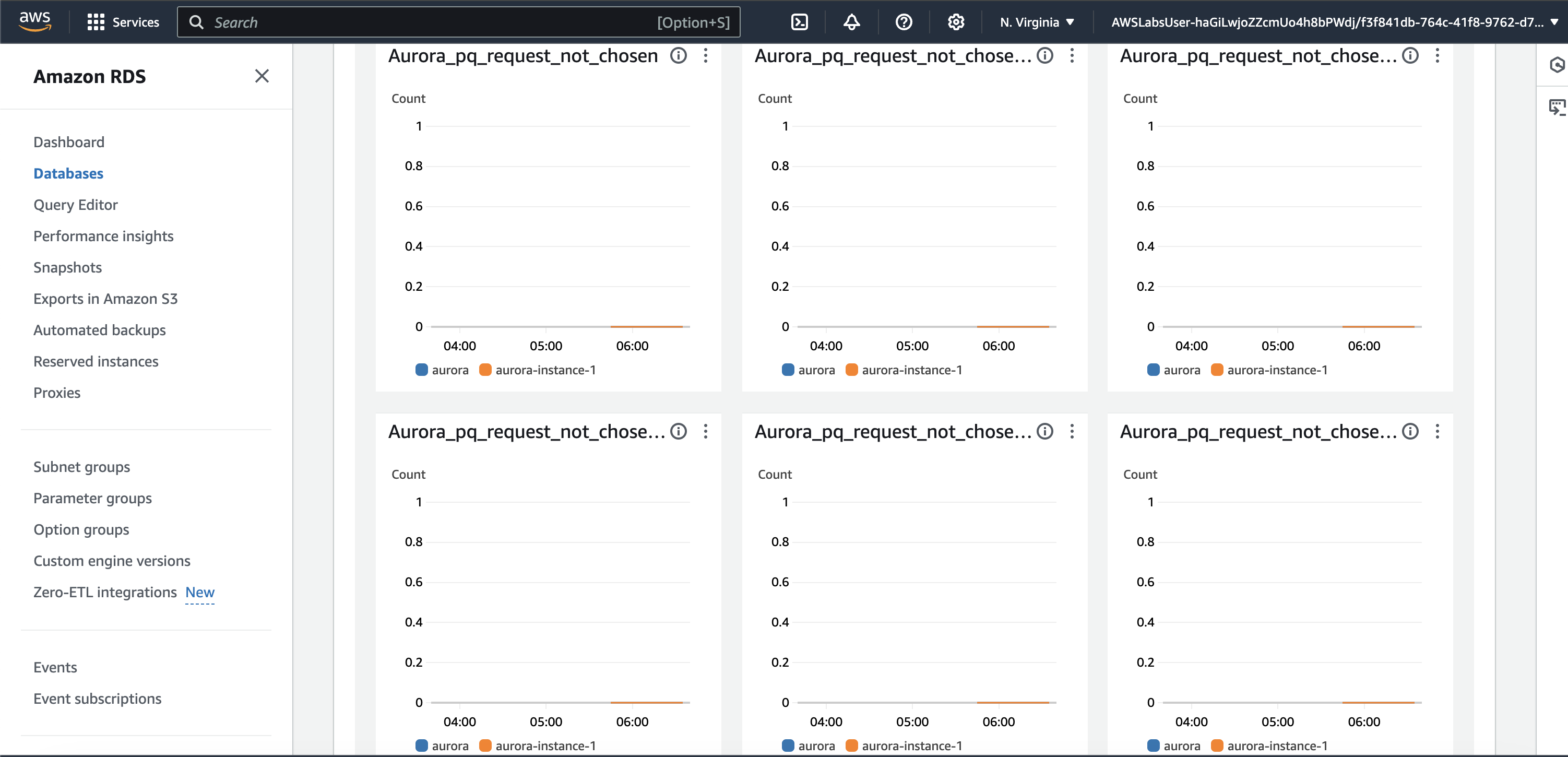This screenshot has width=1568, height=757.
Task: Click the top-left chart title Aurora_pq_request_not_chosen
Action: pyautogui.click(x=523, y=56)
